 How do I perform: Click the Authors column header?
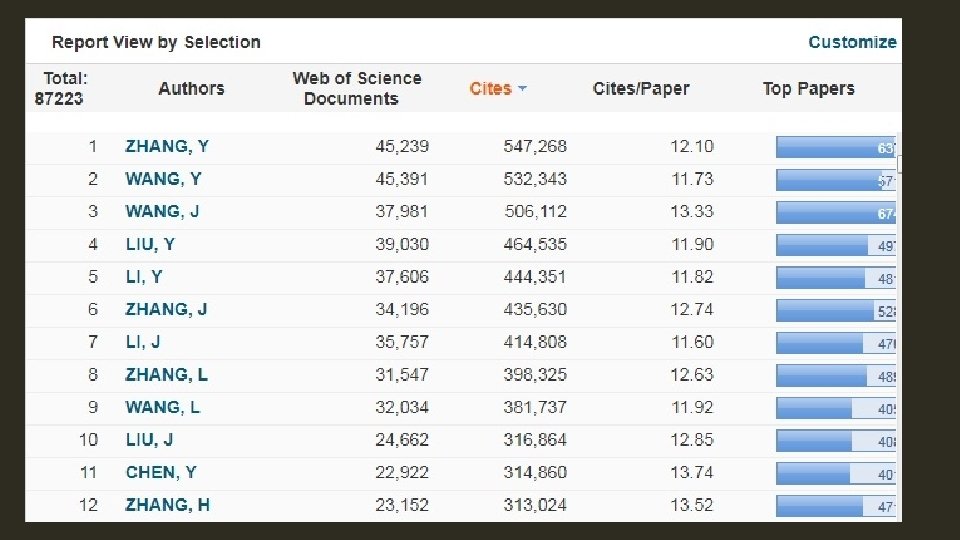(191, 88)
